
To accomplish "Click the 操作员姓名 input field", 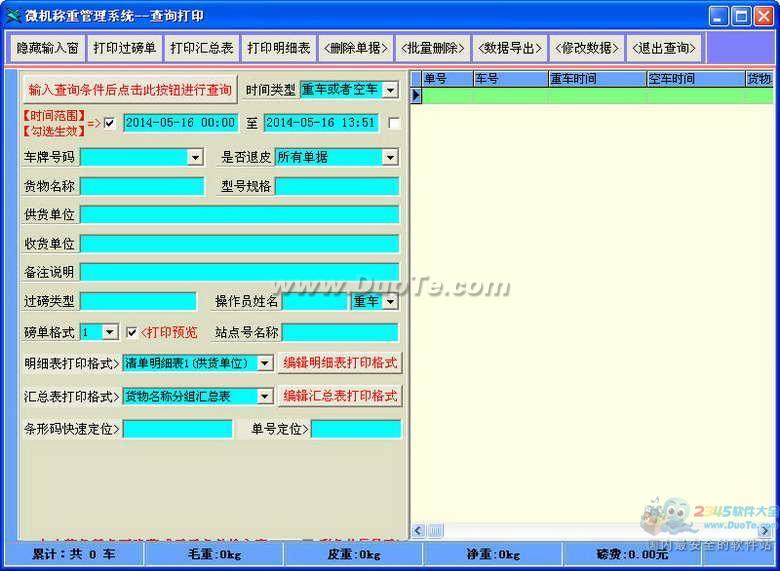I will (314, 301).
